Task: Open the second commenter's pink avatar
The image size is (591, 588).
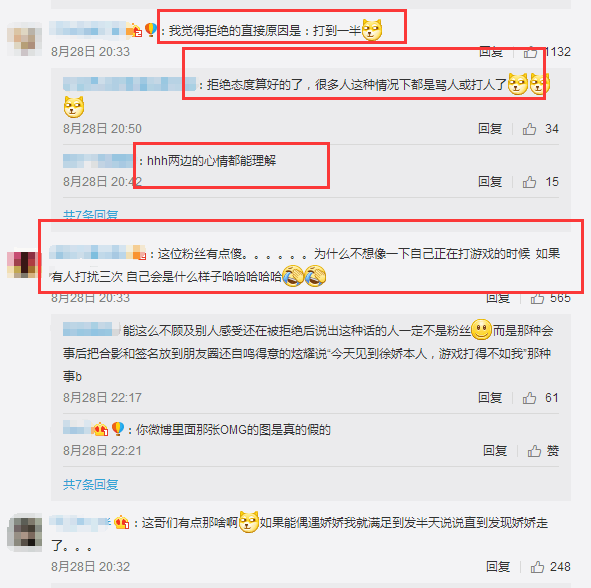Action: click(23, 265)
